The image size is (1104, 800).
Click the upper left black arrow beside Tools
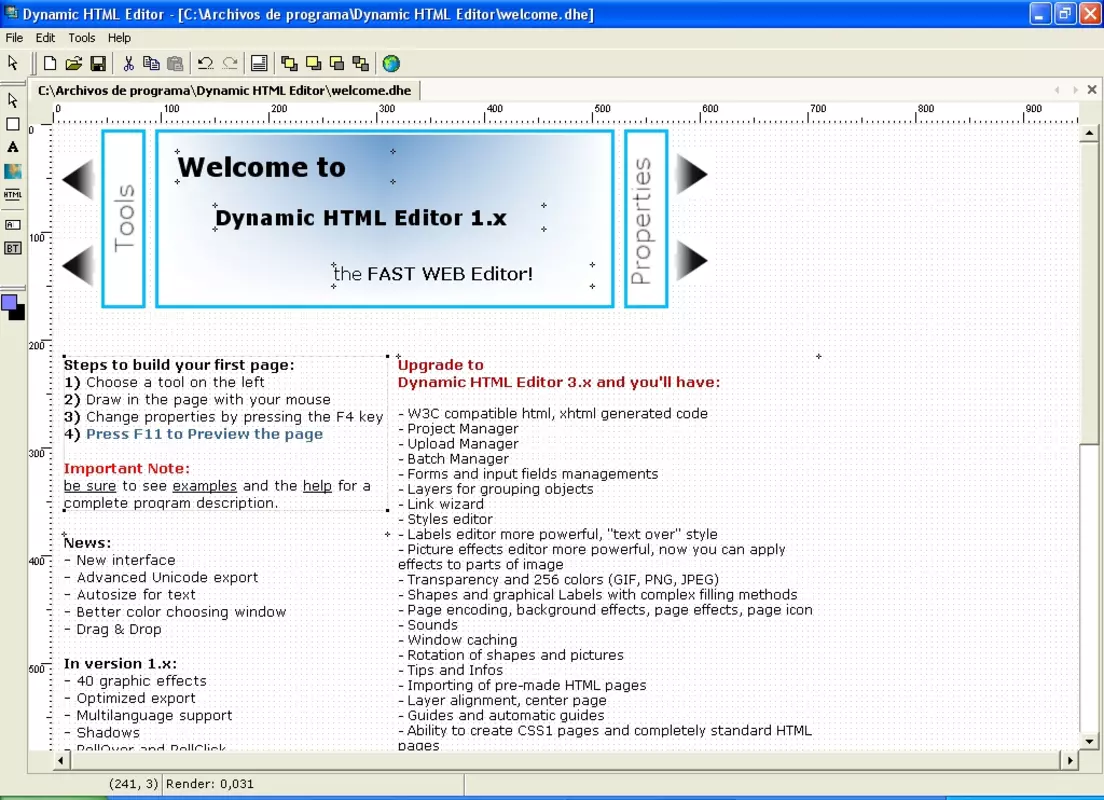[x=78, y=179]
